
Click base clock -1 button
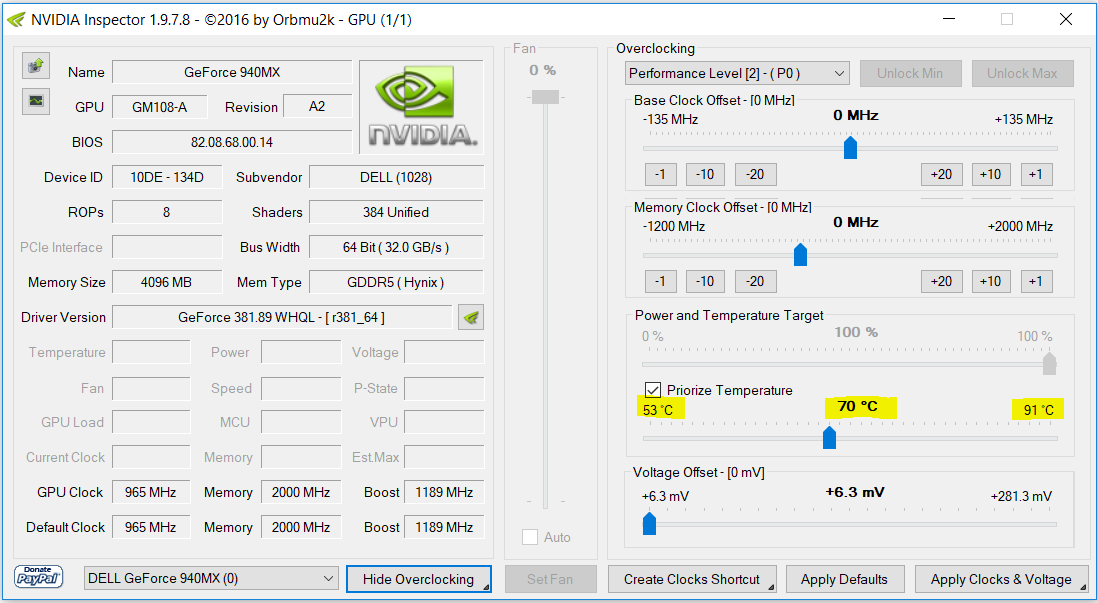pos(660,174)
